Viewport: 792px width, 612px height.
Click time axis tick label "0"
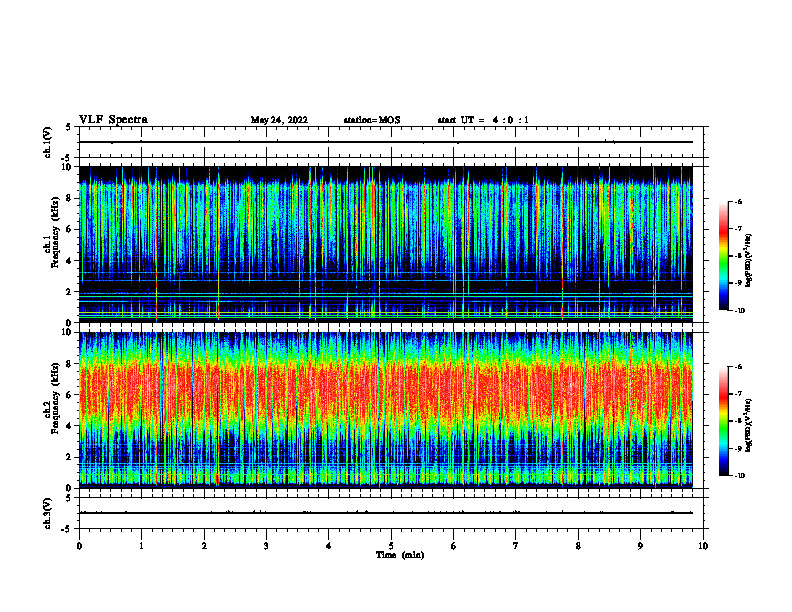tap(79, 546)
